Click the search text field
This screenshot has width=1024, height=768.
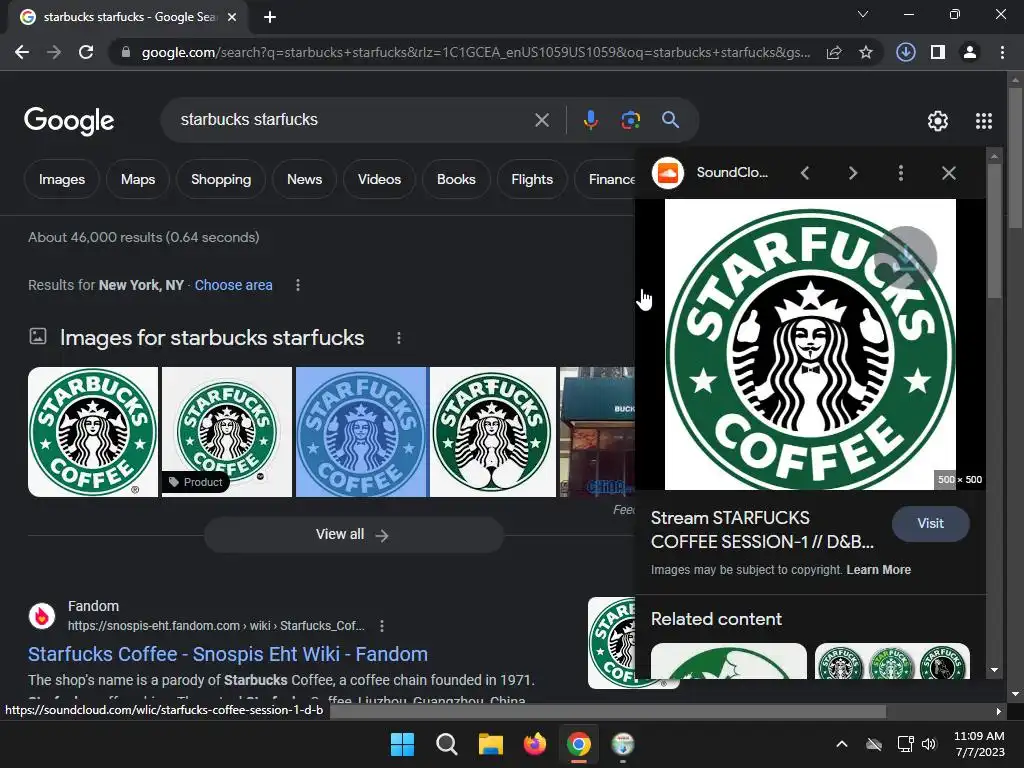(353, 120)
